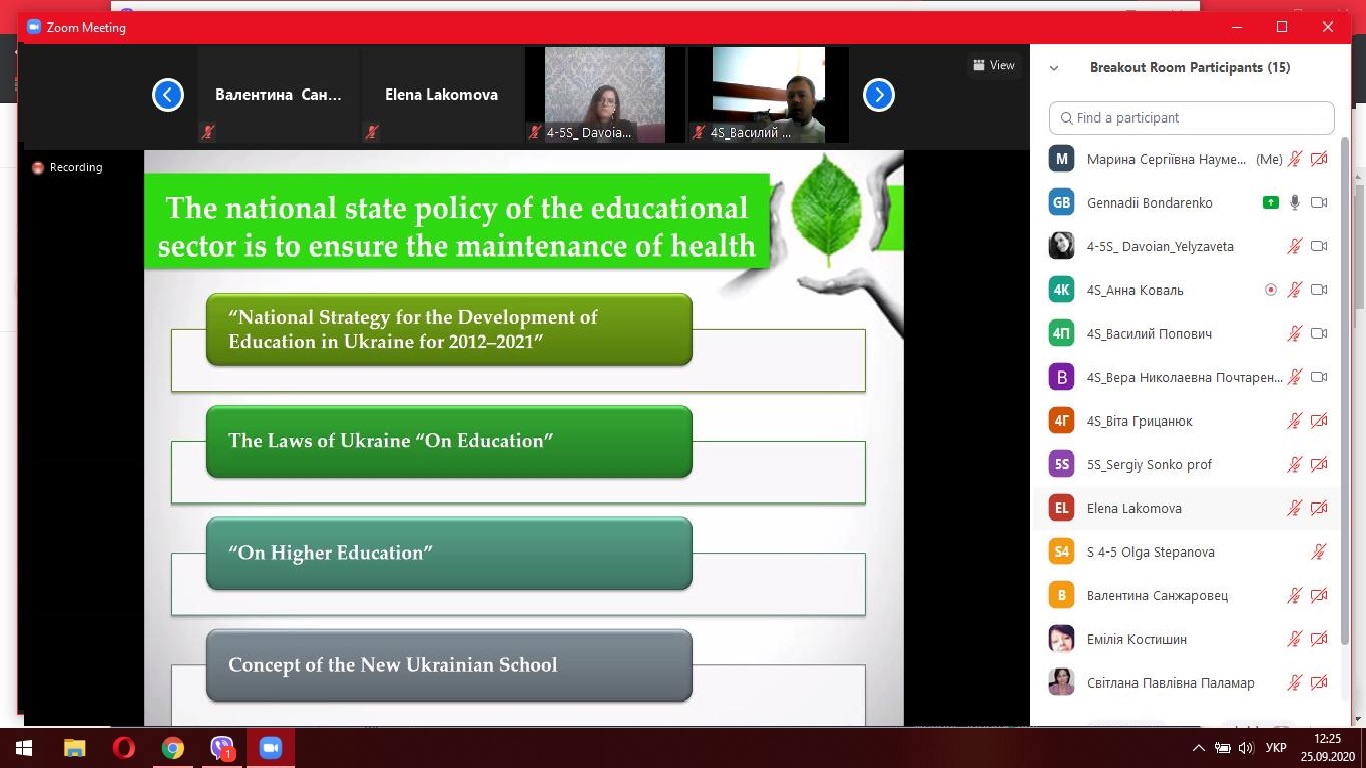Open Viber from the taskbar
The width and height of the screenshot is (1366, 768).
pyautogui.click(x=222, y=748)
